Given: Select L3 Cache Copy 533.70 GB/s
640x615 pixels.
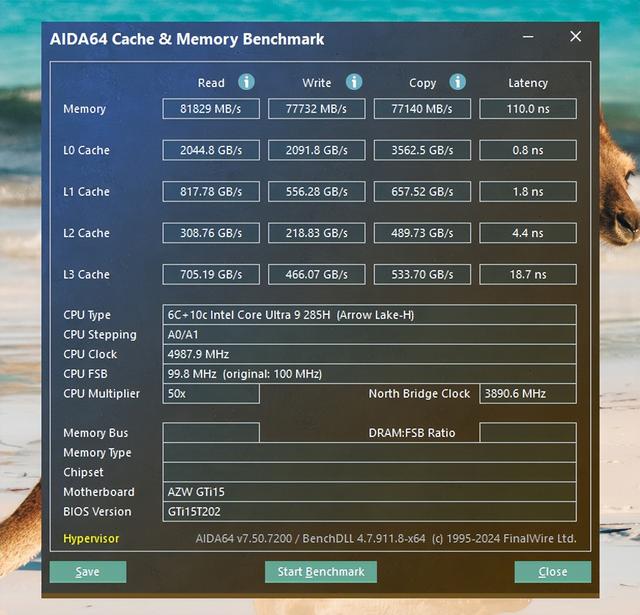Looking at the screenshot, I should point(422,274).
